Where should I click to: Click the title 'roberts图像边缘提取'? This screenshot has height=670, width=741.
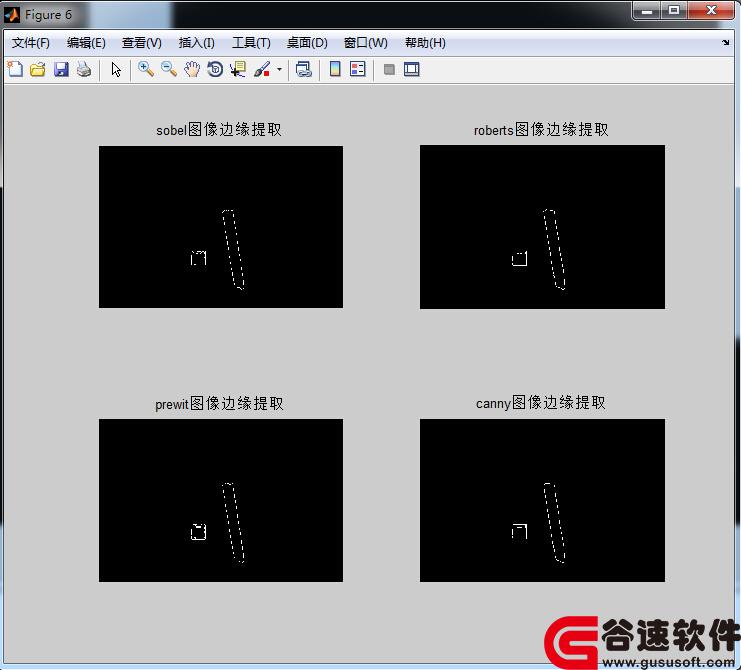(541, 129)
